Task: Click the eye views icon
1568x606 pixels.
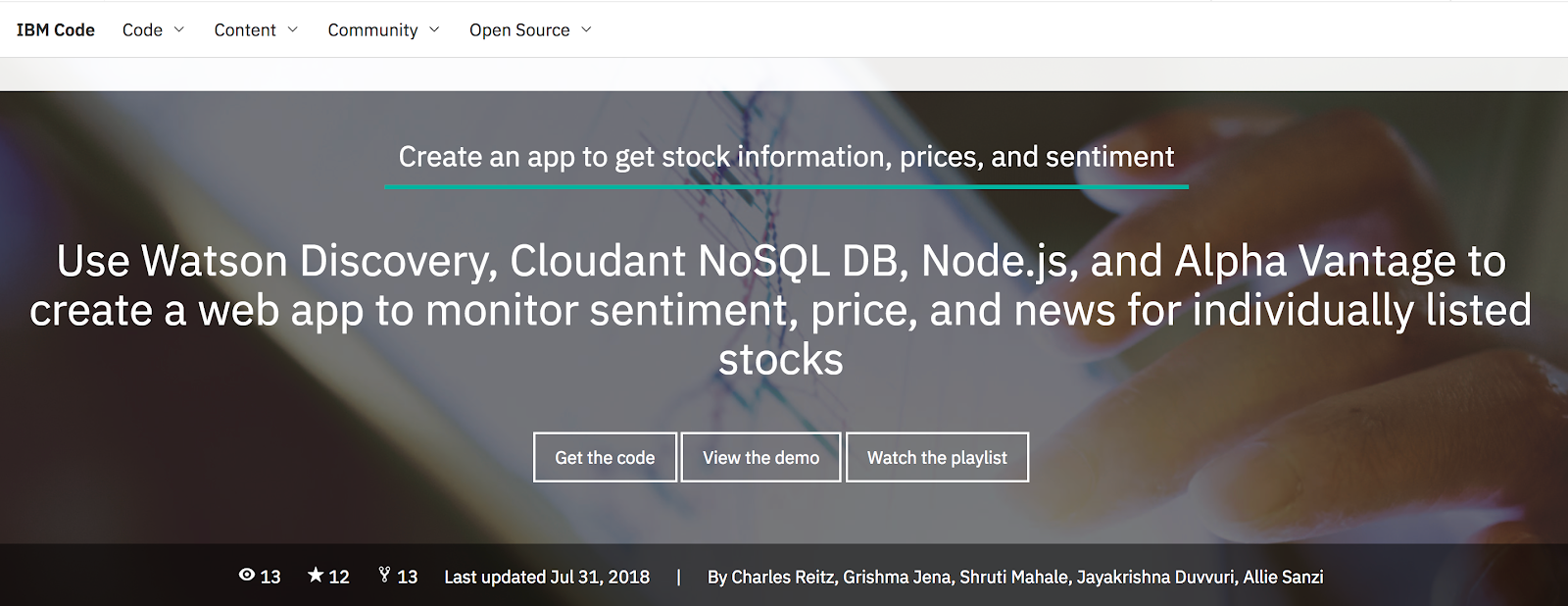Action: coord(247,576)
